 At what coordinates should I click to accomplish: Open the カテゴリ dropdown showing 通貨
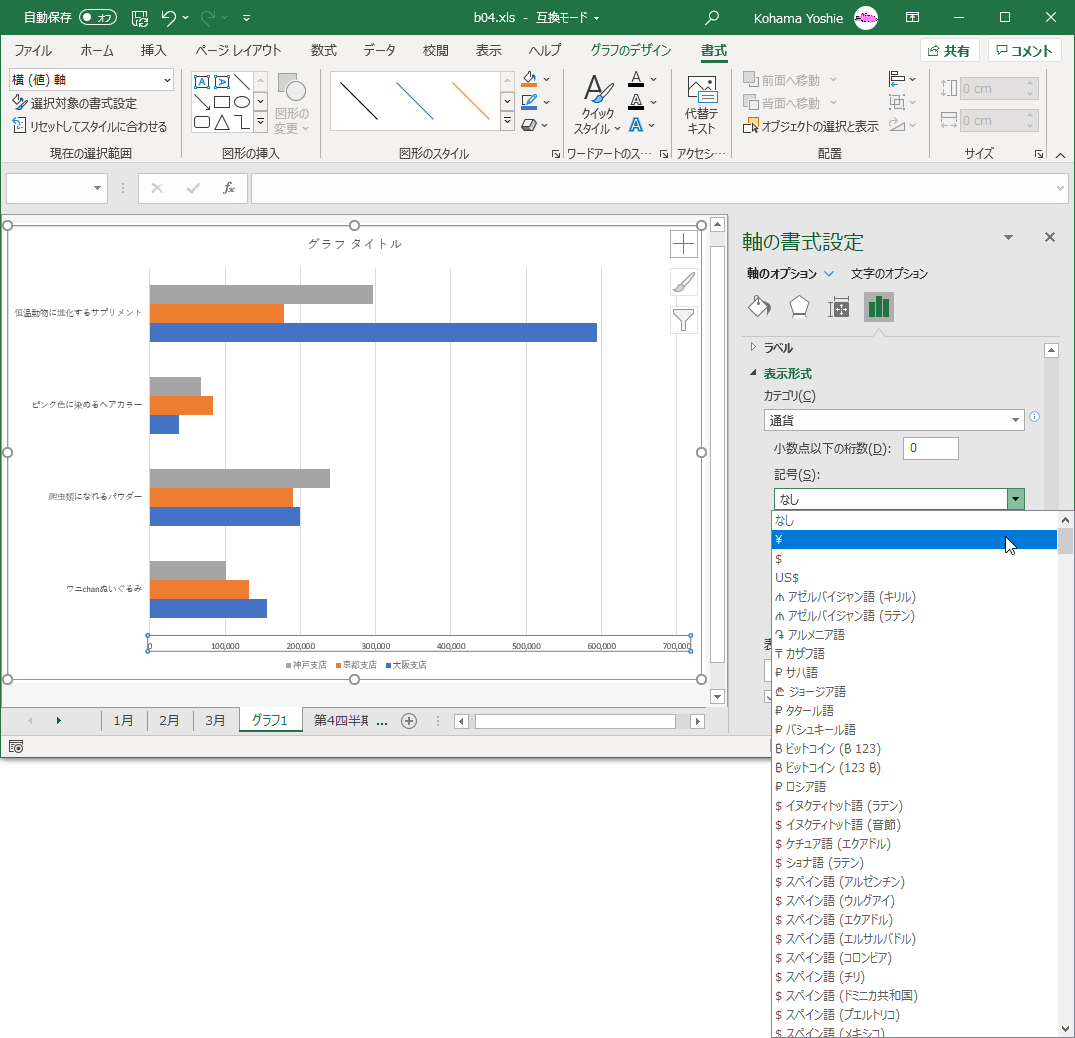(893, 421)
